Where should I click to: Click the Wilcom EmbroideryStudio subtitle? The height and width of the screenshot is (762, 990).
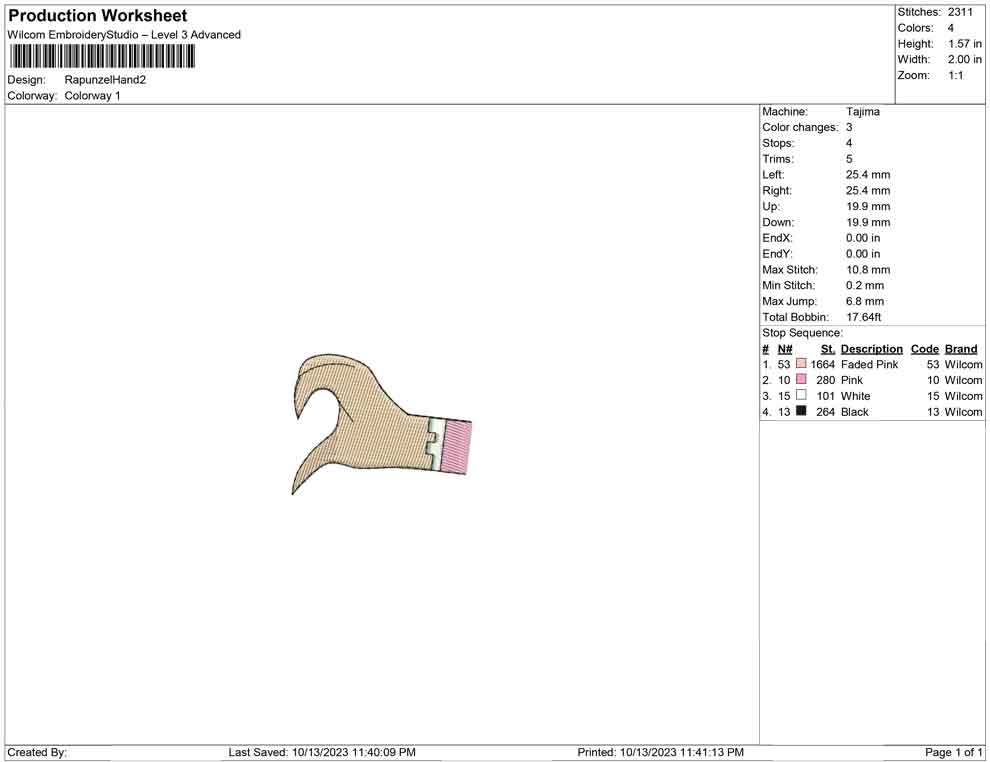124,35
